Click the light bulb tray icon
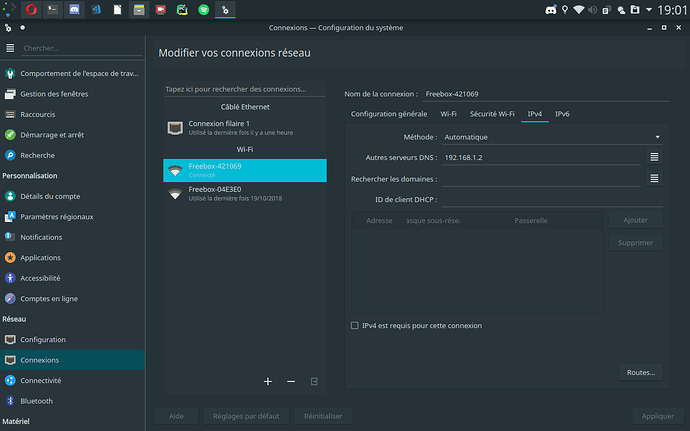 (x=565, y=10)
